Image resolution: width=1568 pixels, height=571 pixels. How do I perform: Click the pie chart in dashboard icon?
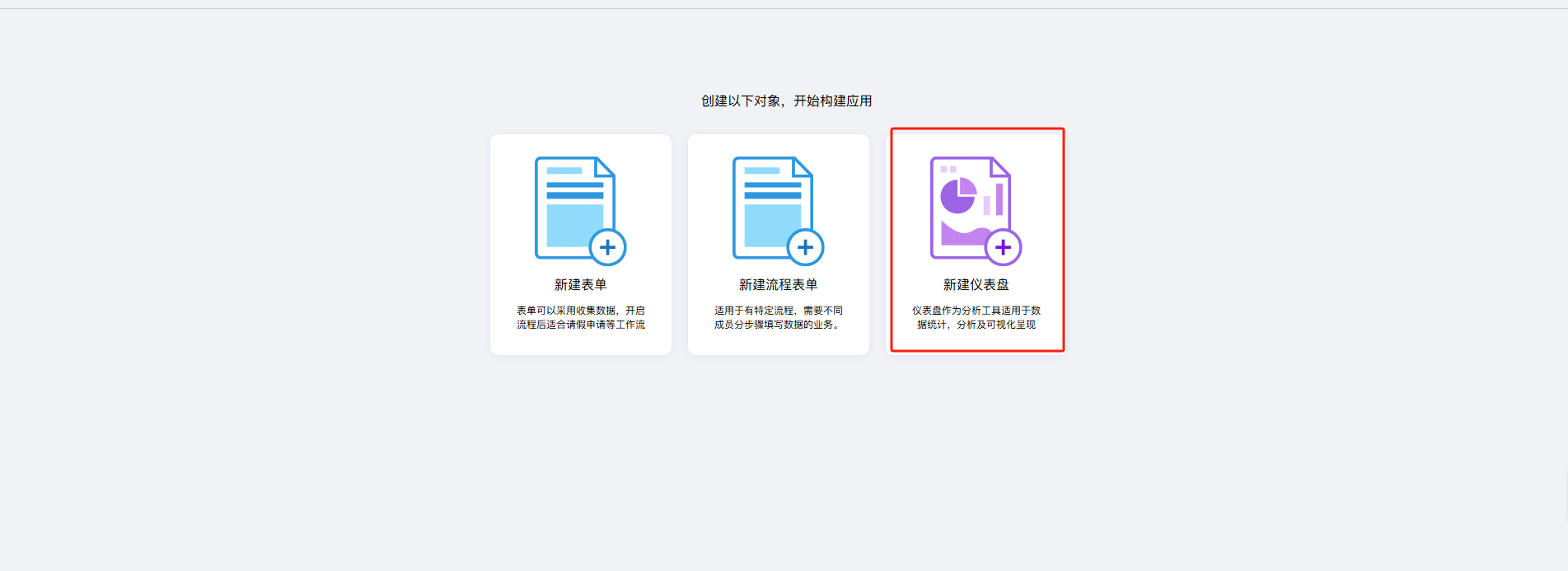(x=958, y=196)
